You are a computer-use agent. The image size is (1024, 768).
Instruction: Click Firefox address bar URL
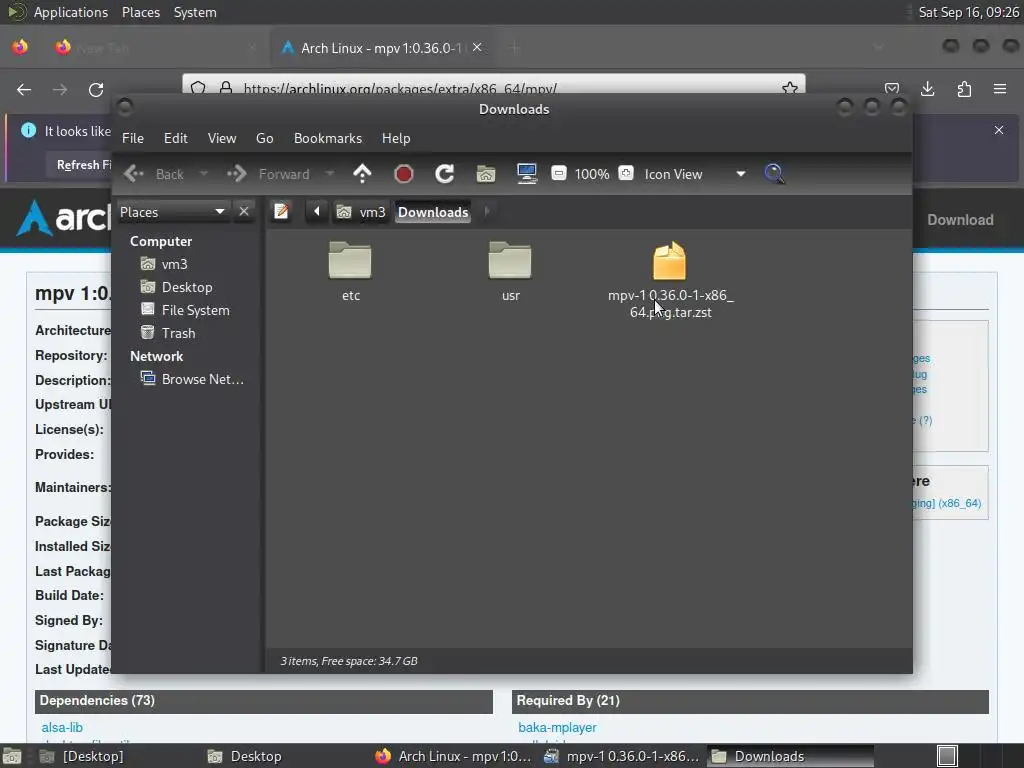pyautogui.click(x=400, y=88)
